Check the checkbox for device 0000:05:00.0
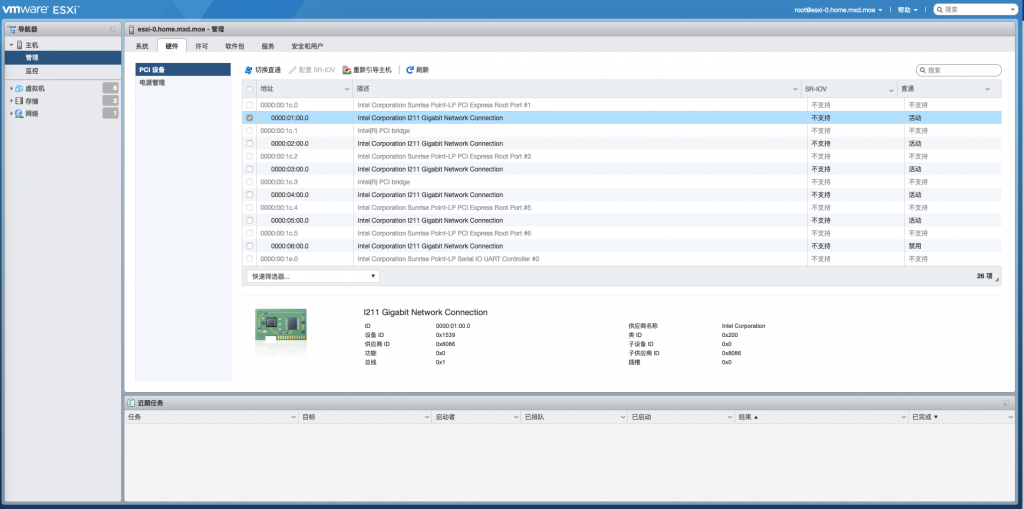1024x509 pixels. [x=249, y=220]
